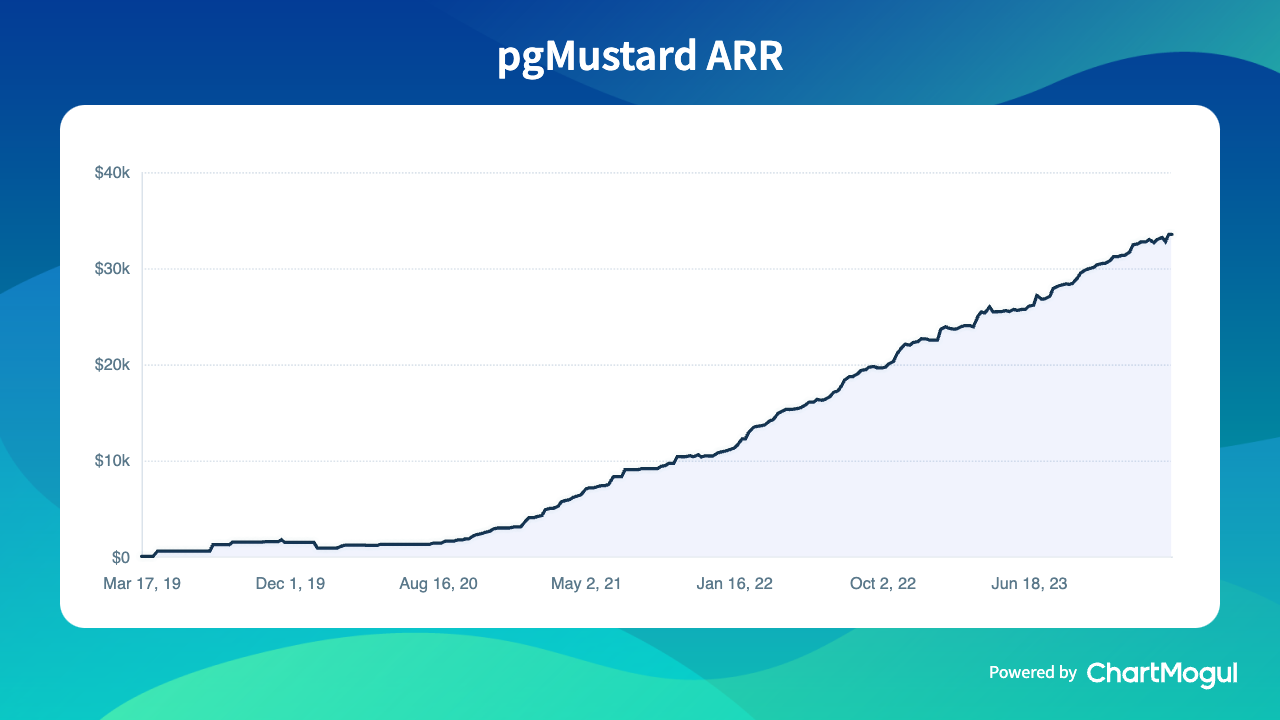The height and width of the screenshot is (720, 1280).
Task: Click the $30k y-axis label
Action: coord(112,269)
